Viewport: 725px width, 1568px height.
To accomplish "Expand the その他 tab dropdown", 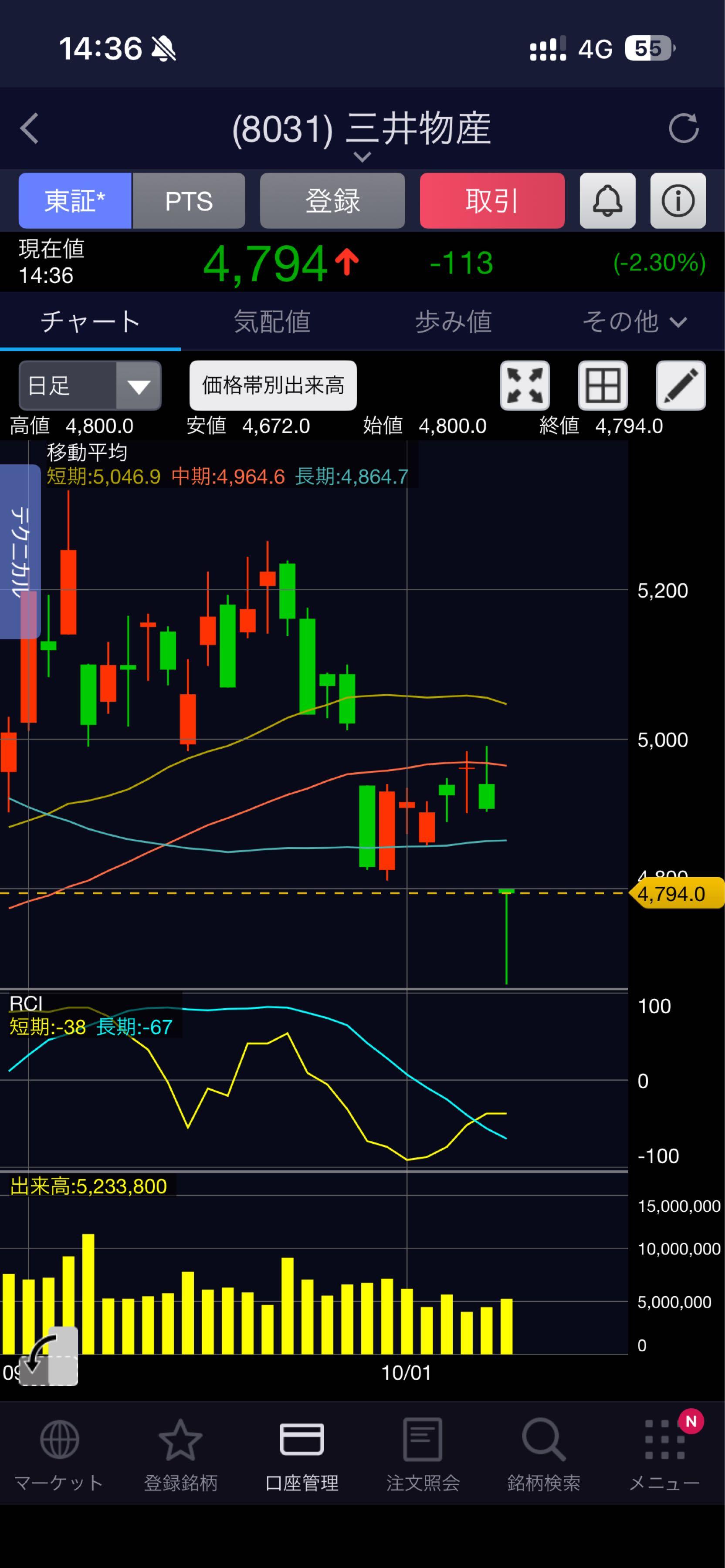I will click(634, 321).
